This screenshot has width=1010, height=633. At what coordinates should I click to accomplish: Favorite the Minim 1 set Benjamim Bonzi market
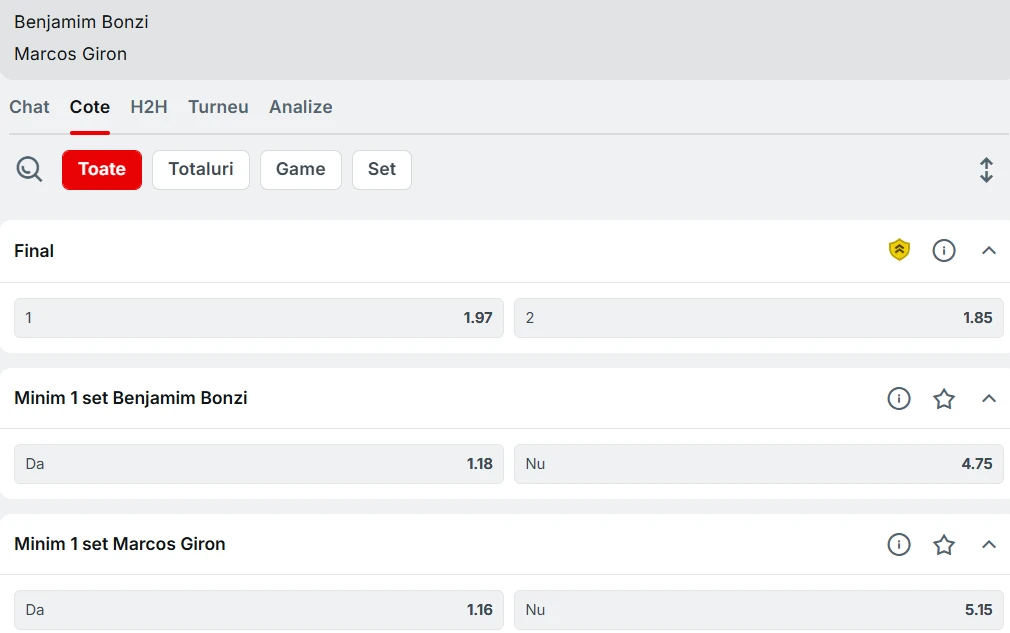coord(944,399)
